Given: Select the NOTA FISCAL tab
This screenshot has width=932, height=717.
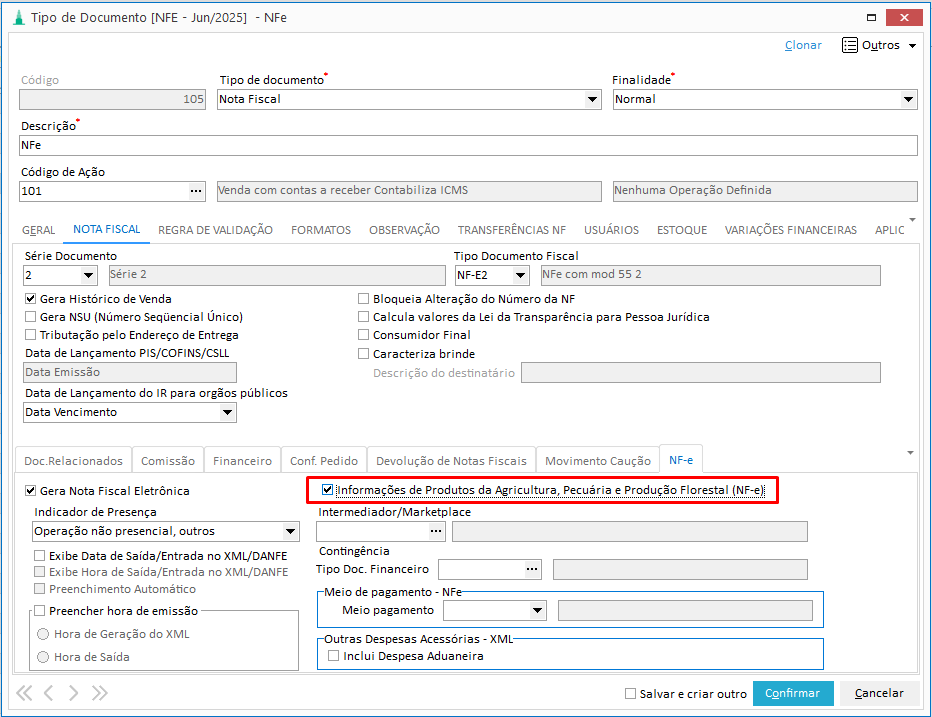Looking at the screenshot, I should pyautogui.click(x=106, y=229).
